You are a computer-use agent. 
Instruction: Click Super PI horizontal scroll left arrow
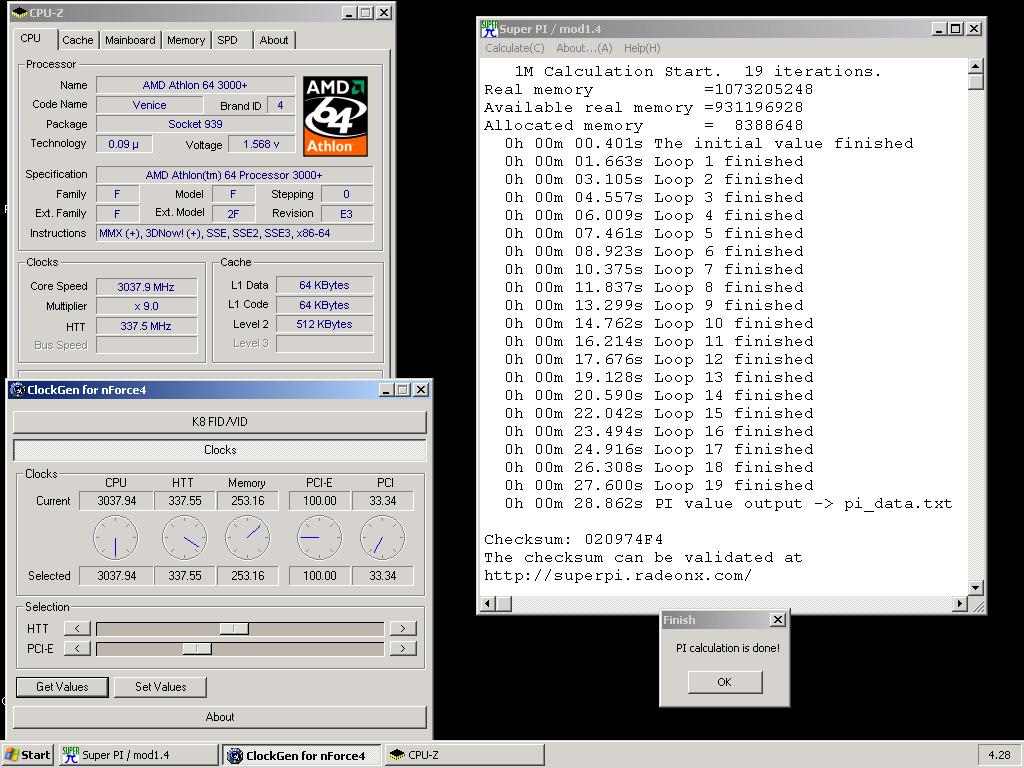487,604
